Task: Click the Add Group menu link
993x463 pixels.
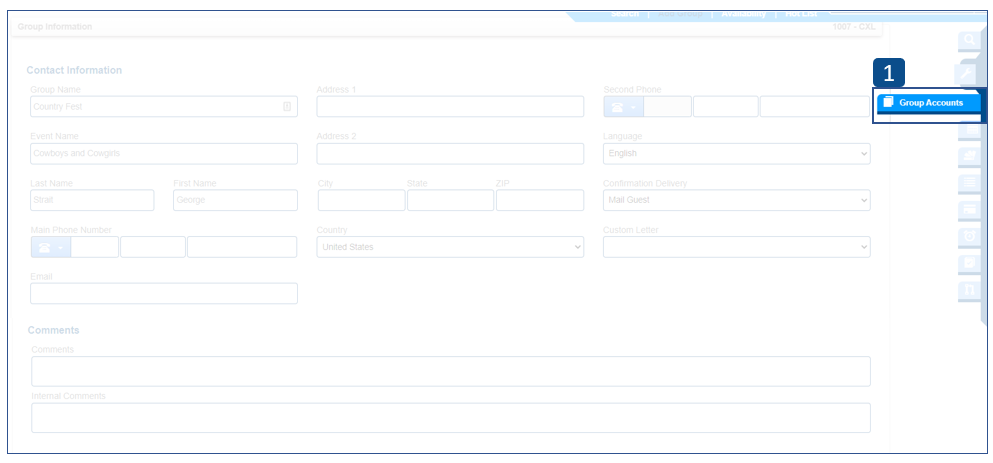Action: click(x=680, y=14)
